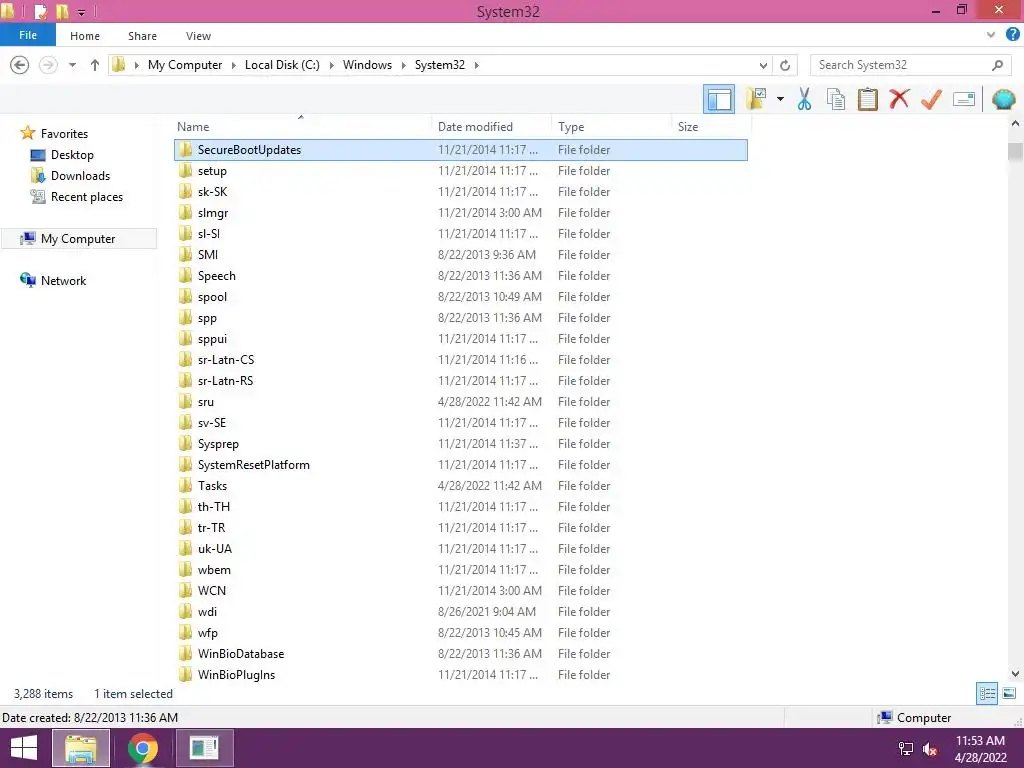Screen dimensions: 1024x768
Task: Click the Copy icon in toolbar
Action: [x=835, y=99]
